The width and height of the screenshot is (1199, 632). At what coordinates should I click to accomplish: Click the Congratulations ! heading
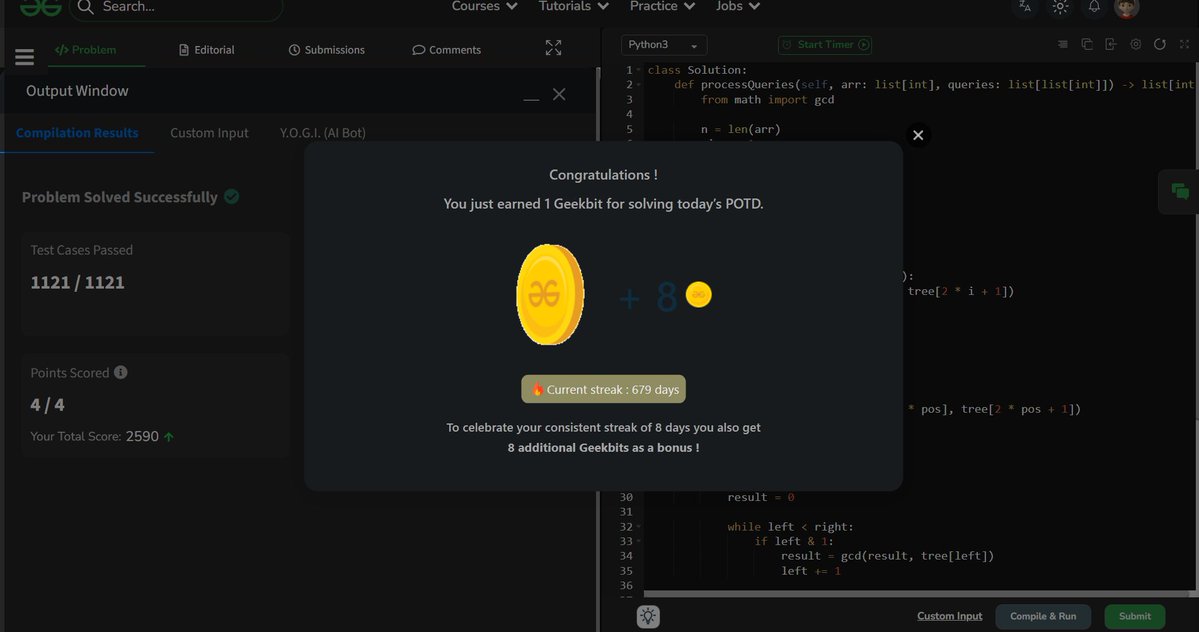coord(603,175)
